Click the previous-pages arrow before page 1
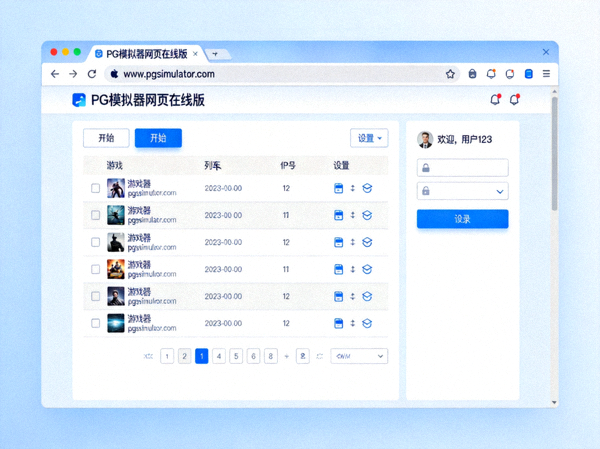 (x=148, y=356)
